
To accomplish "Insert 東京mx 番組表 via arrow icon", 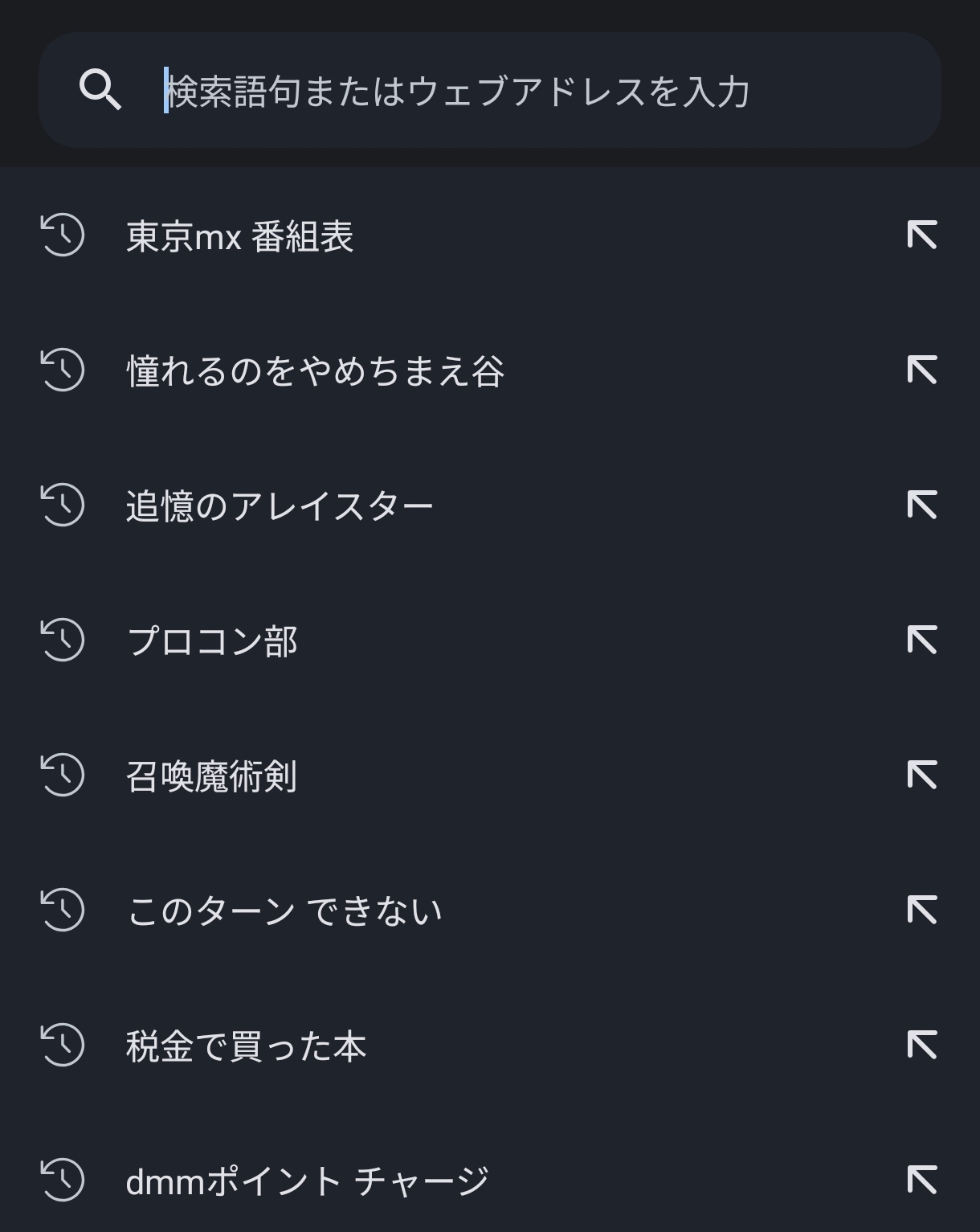I will 921,235.
